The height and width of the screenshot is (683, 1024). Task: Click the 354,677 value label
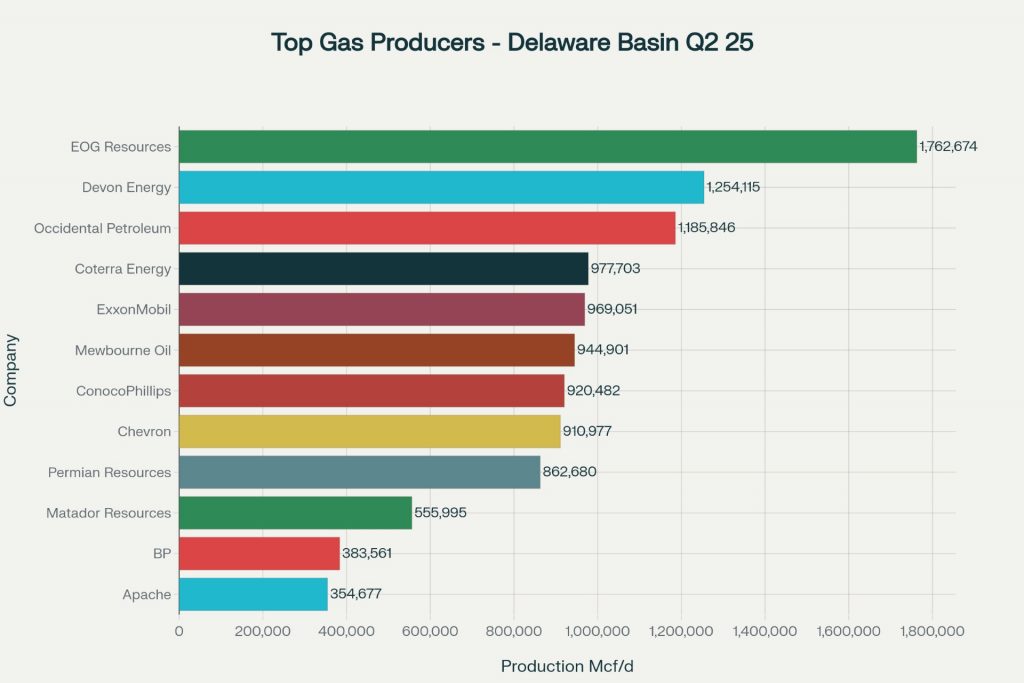[x=356, y=594]
